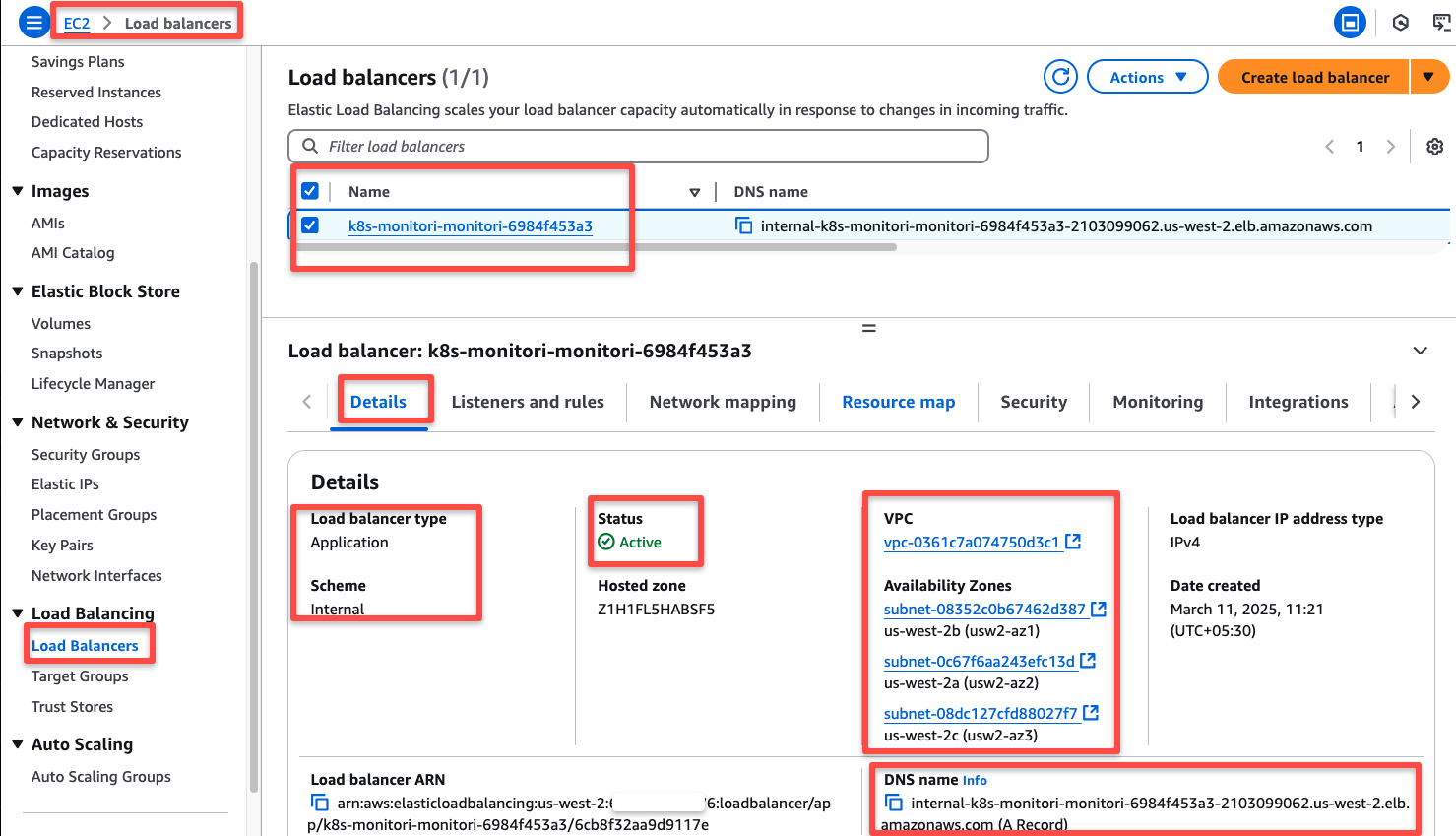Image resolution: width=1456 pixels, height=836 pixels.
Task: Collapse the Auto Scaling section
Action: click(x=18, y=744)
